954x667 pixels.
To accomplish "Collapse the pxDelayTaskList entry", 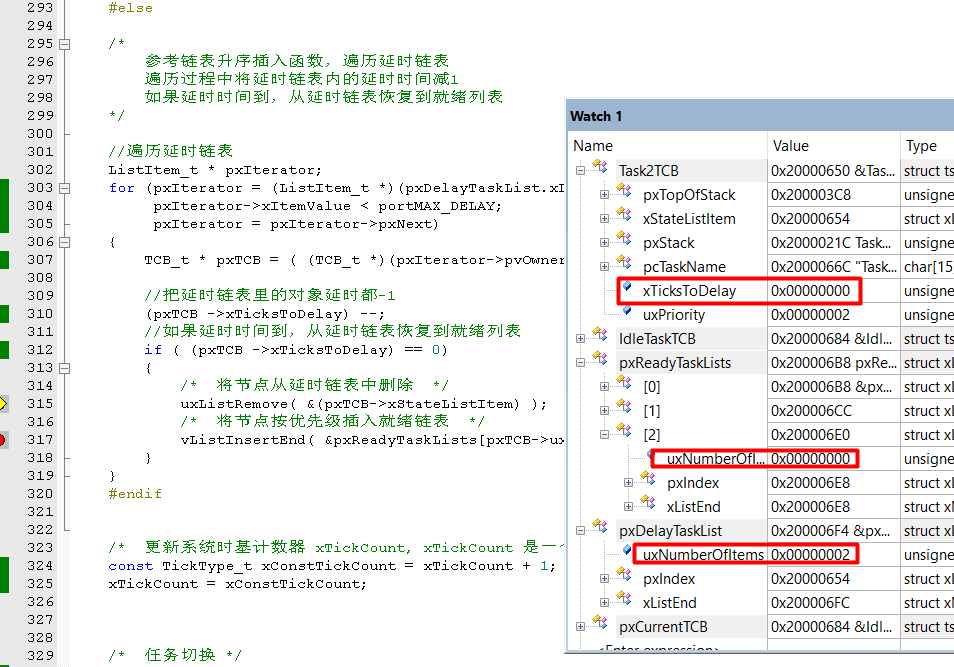I will coord(580,531).
